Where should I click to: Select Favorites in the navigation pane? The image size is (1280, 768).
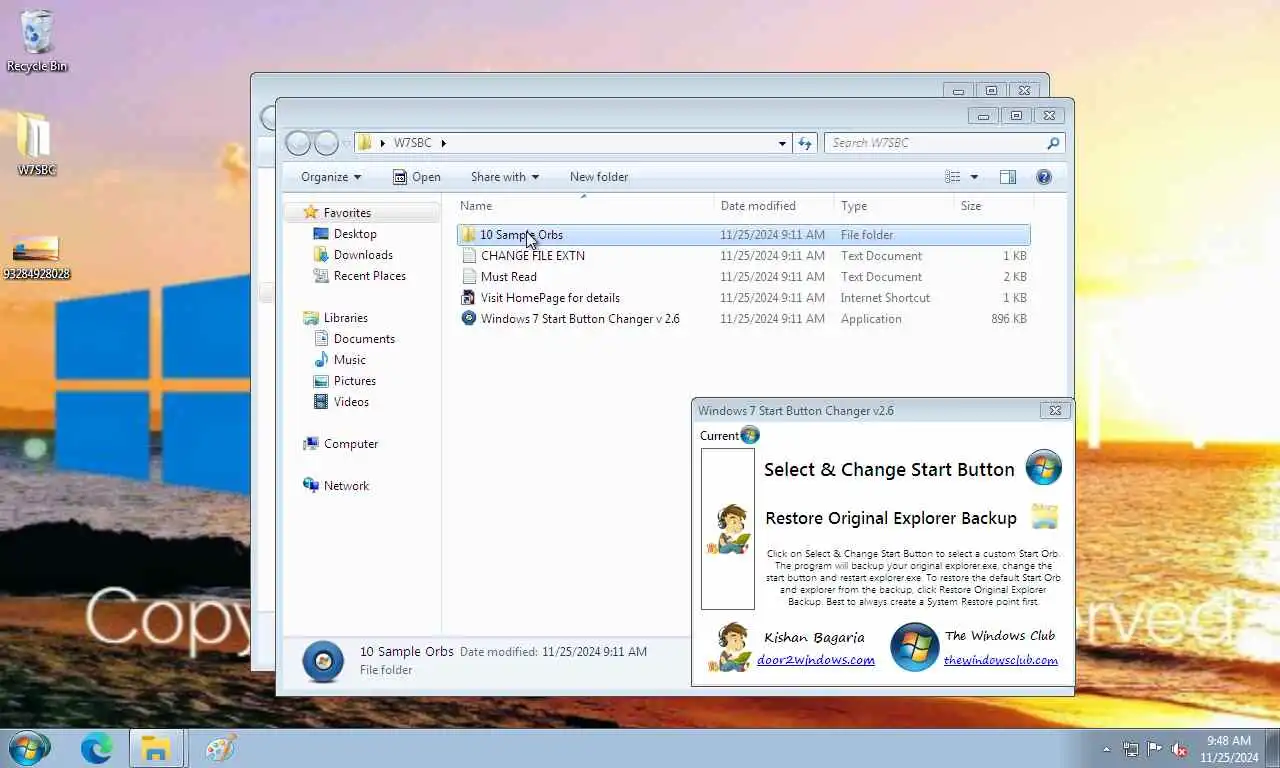point(347,213)
